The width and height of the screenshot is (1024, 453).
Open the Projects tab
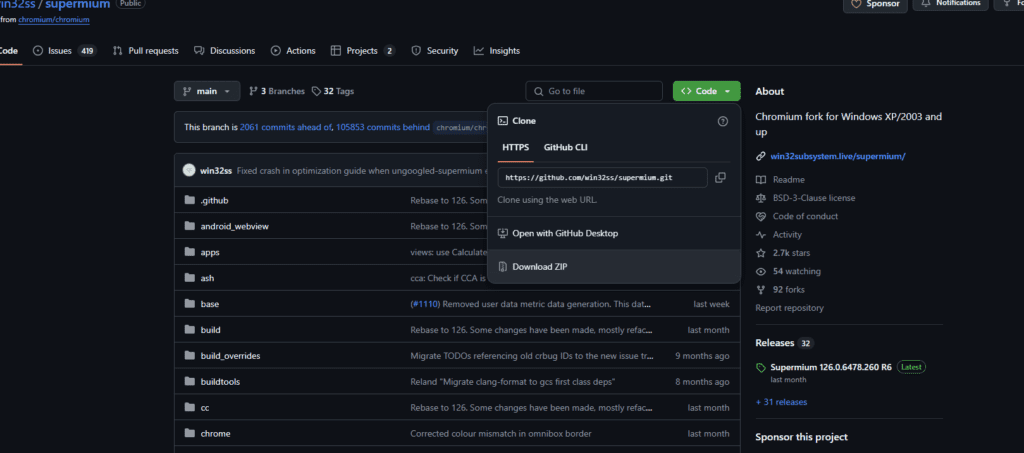pos(362,51)
